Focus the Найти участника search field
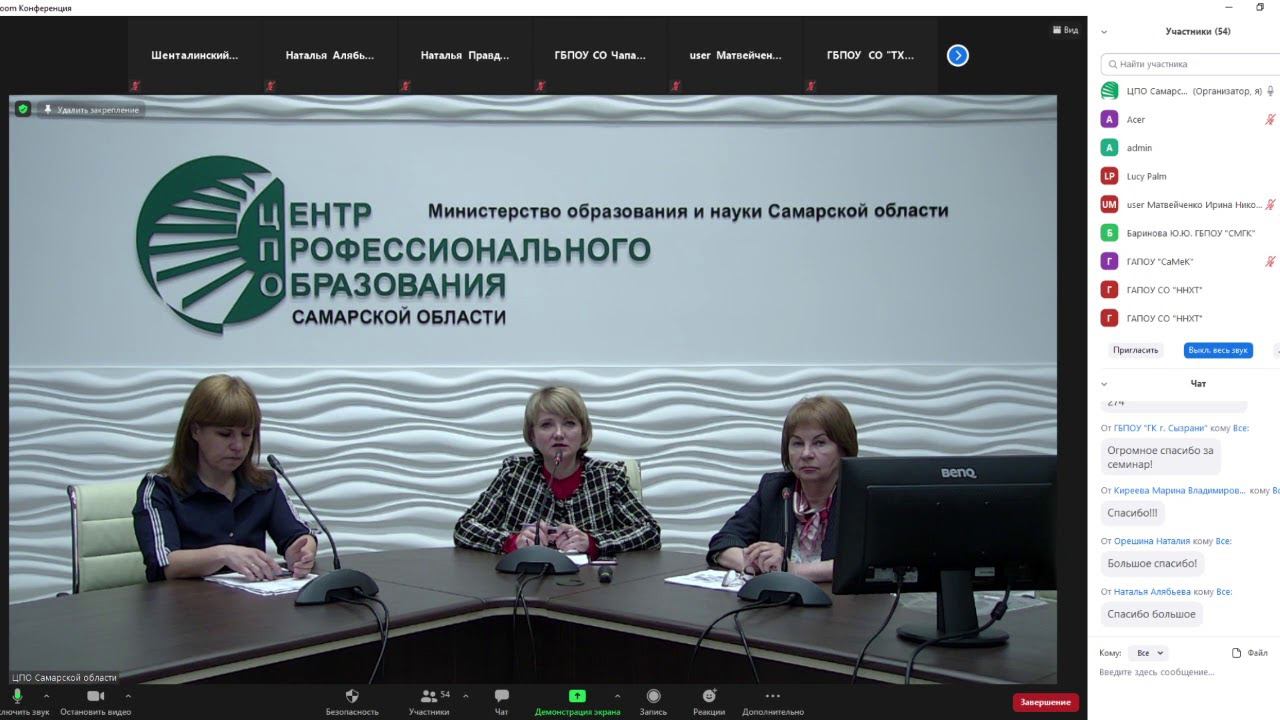 1190,64
